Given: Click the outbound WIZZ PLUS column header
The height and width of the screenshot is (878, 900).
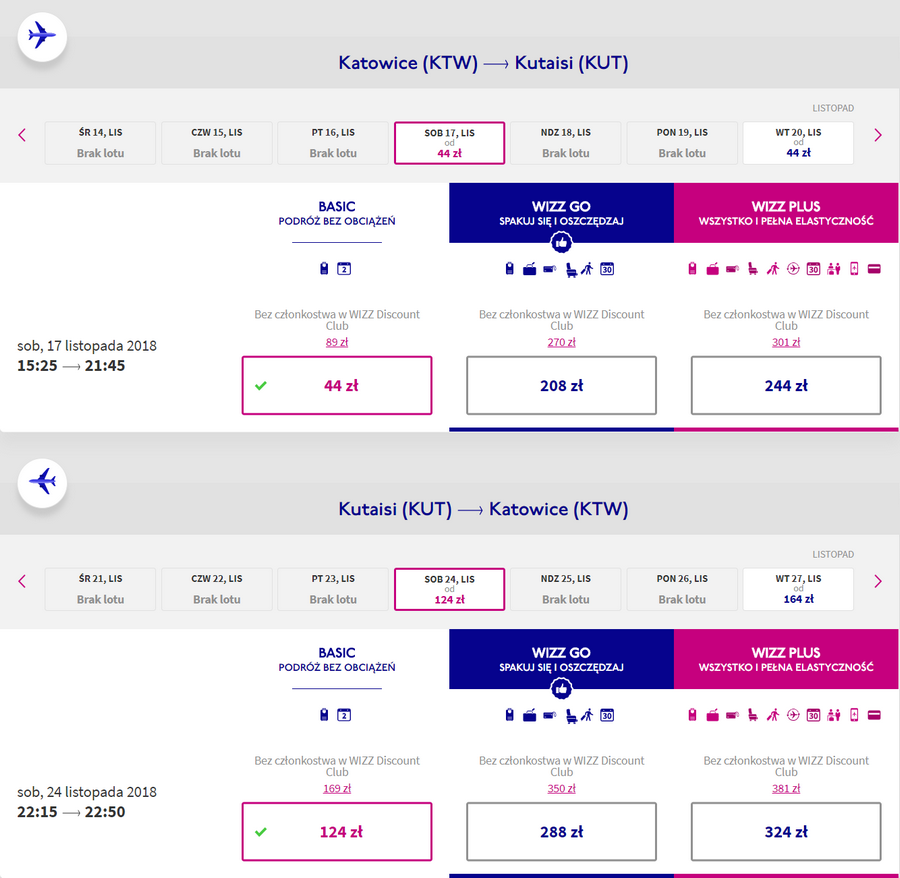Looking at the screenshot, I should pyautogui.click(x=786, y=213).
